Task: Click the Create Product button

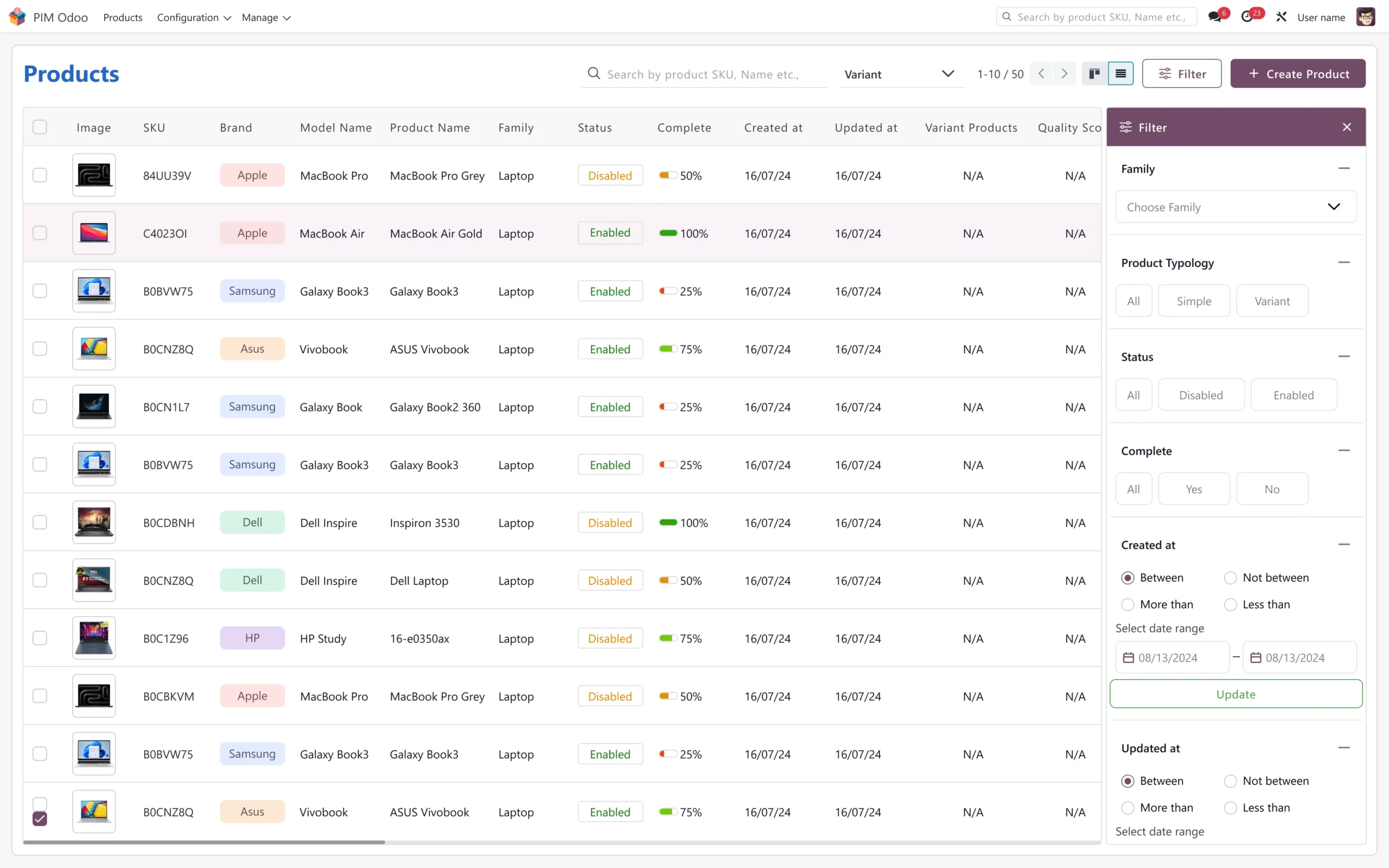Action: pos(1298,73)
